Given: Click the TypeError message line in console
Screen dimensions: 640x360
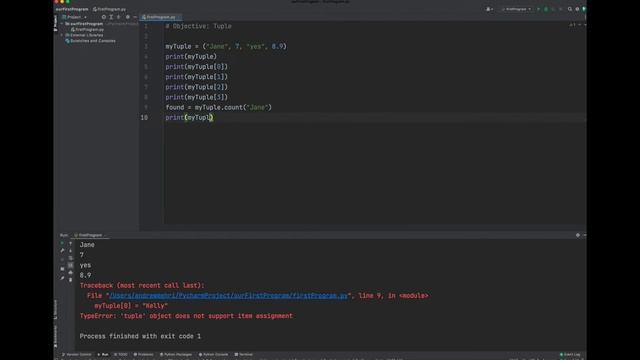Looking at the screenshot, I should (x=186, y=316).
